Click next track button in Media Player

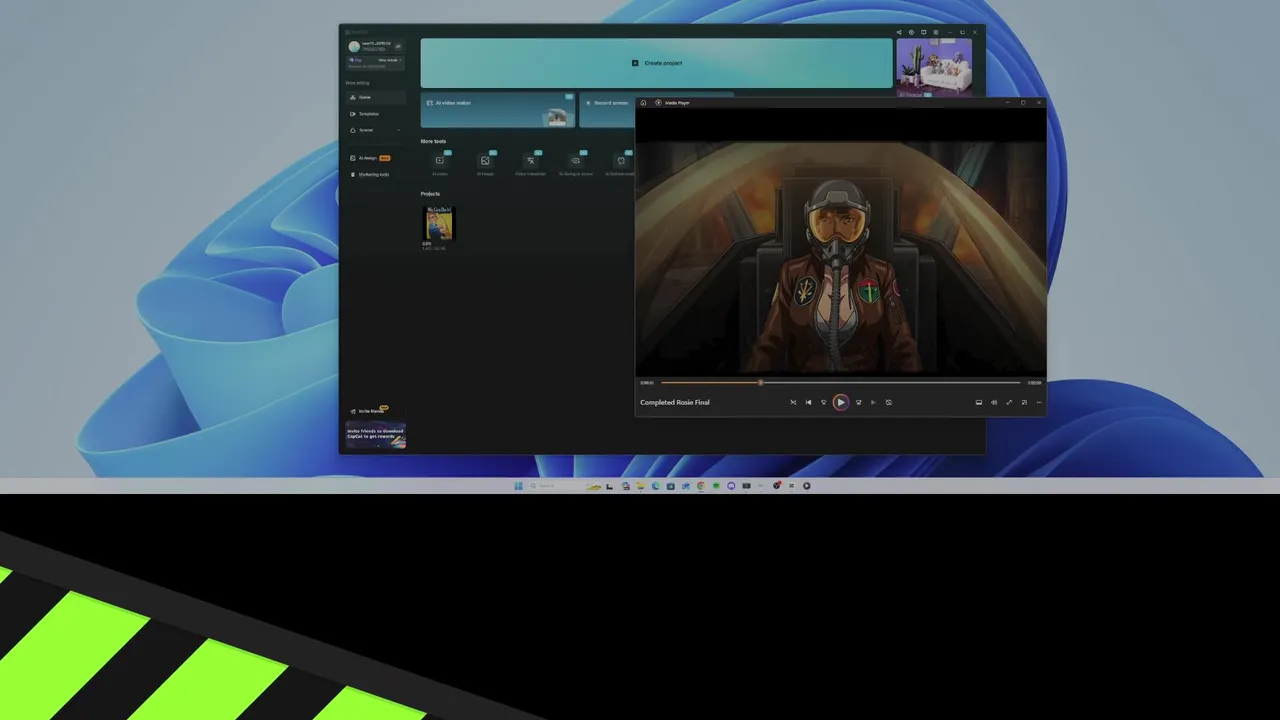click(873, 402)
